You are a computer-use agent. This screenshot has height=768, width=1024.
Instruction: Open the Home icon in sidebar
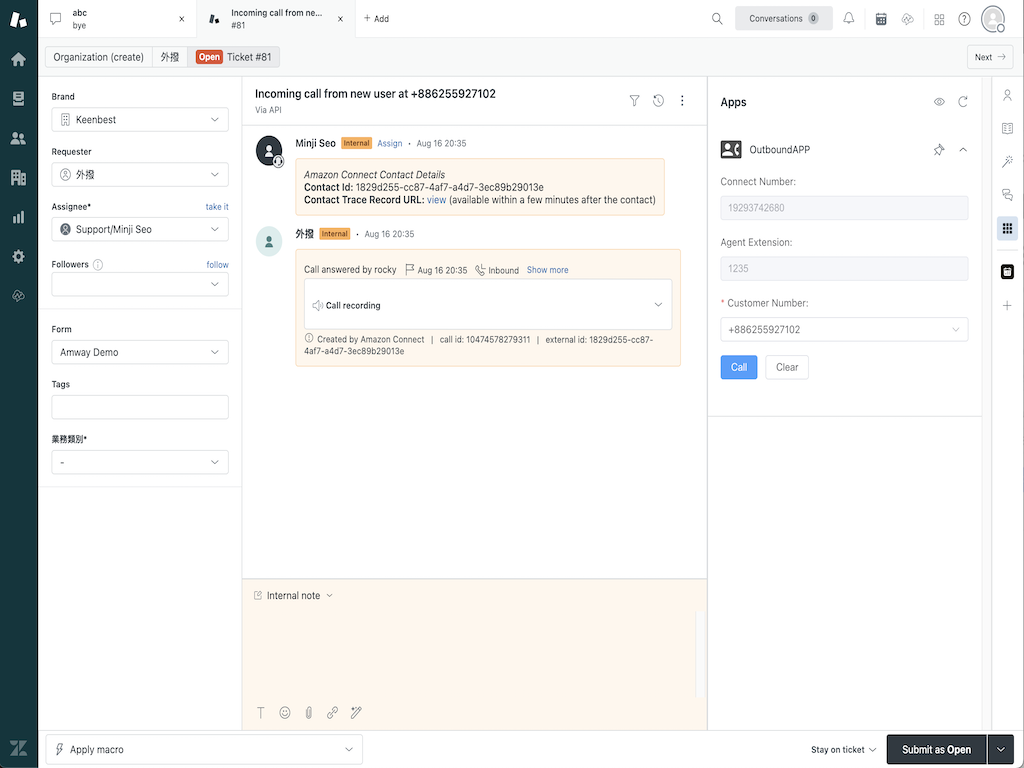tap(18, 59)
